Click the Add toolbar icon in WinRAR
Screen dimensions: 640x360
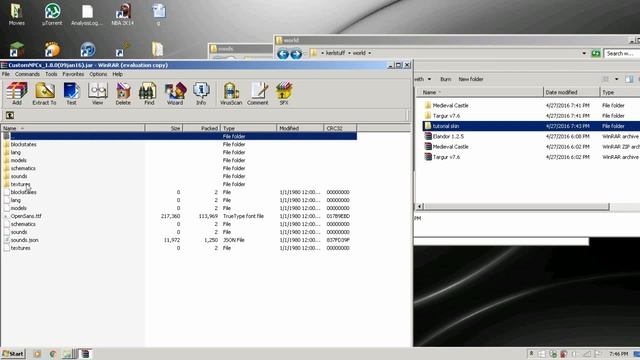17,93
